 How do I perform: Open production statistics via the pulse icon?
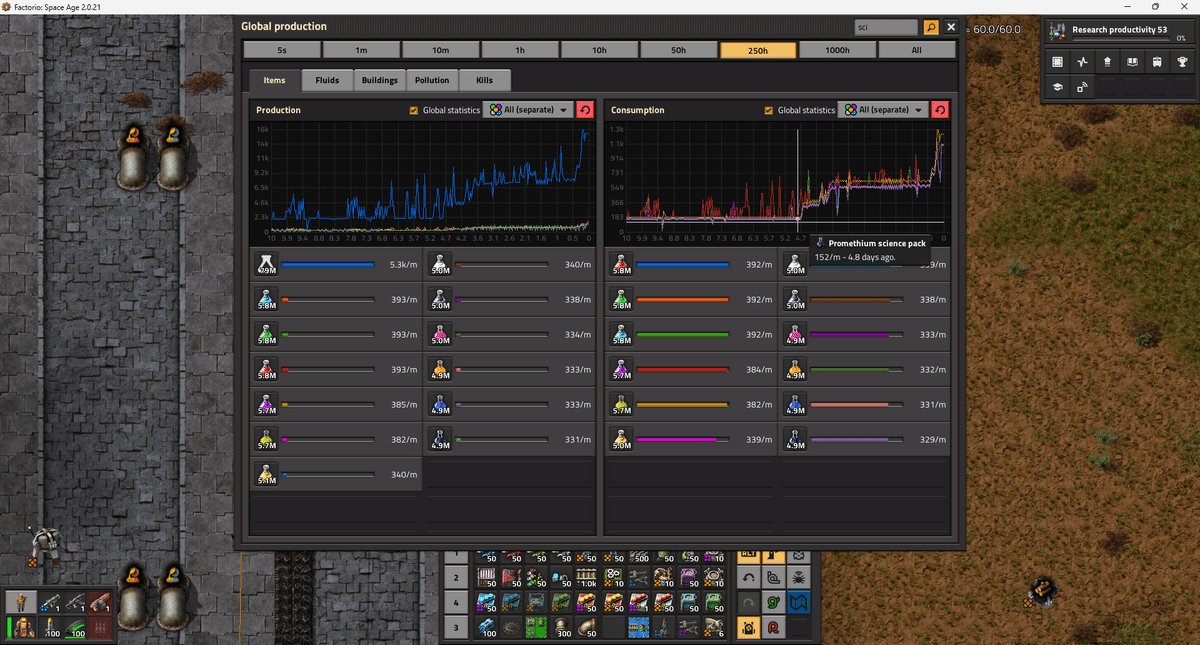pyautogui.click(x=1082, y=62)
